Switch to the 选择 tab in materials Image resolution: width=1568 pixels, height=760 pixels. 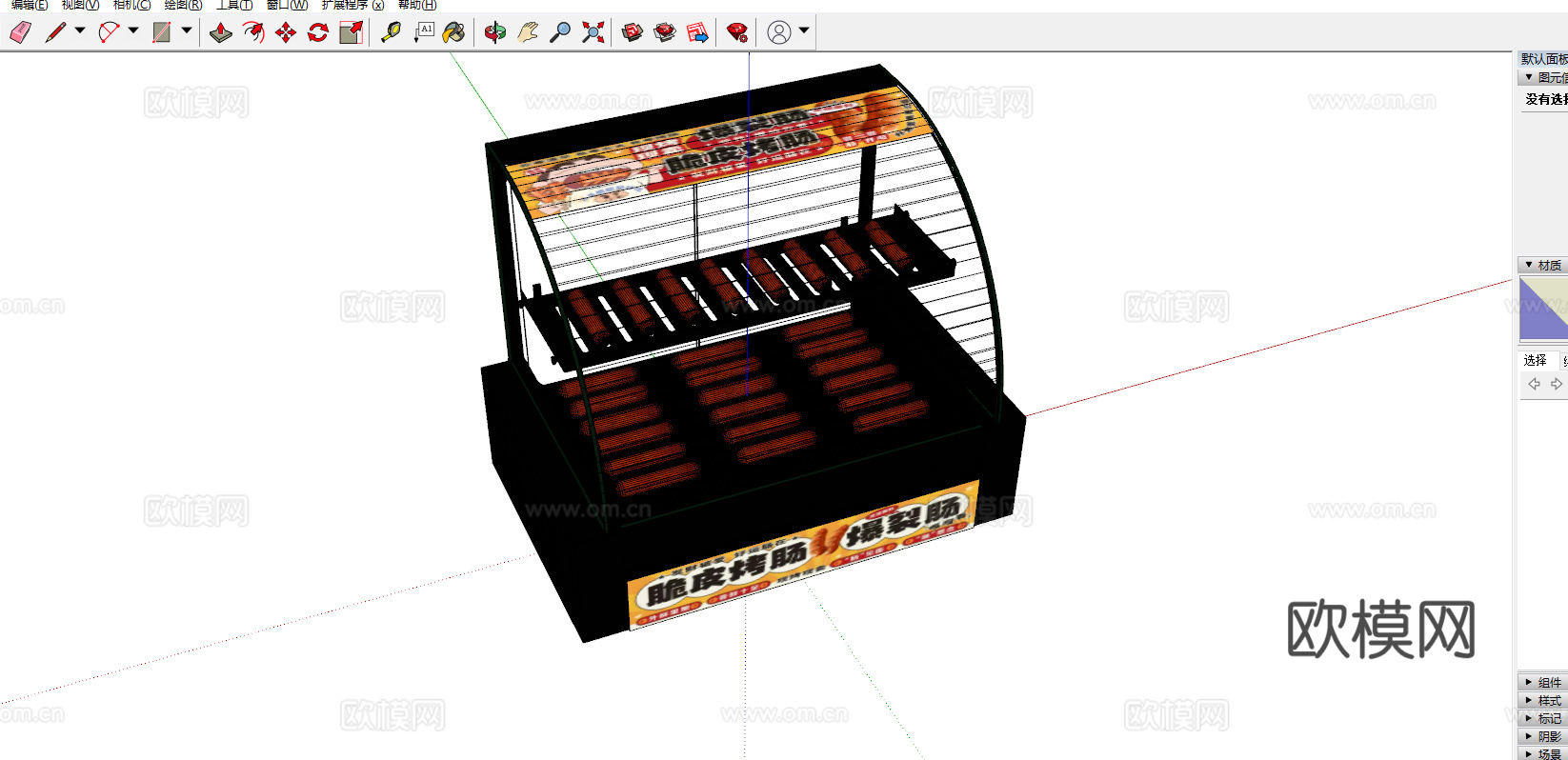[x=1536, y=360]
